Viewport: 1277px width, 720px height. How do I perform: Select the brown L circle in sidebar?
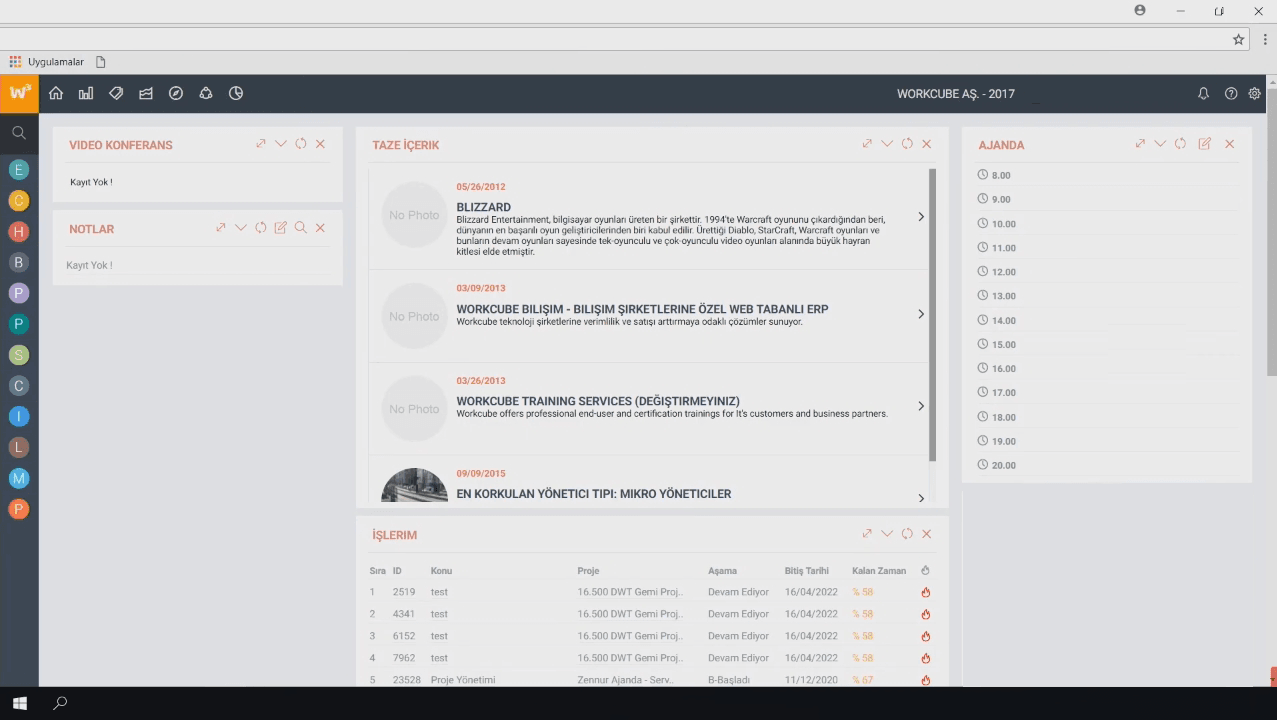18,447
